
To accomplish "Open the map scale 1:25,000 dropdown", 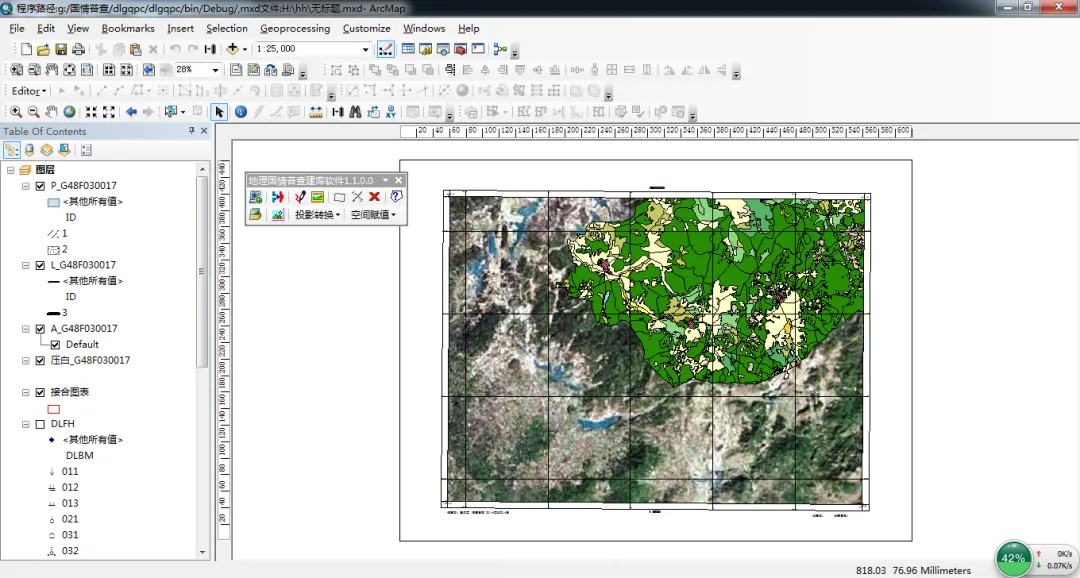I will (366, 49).
